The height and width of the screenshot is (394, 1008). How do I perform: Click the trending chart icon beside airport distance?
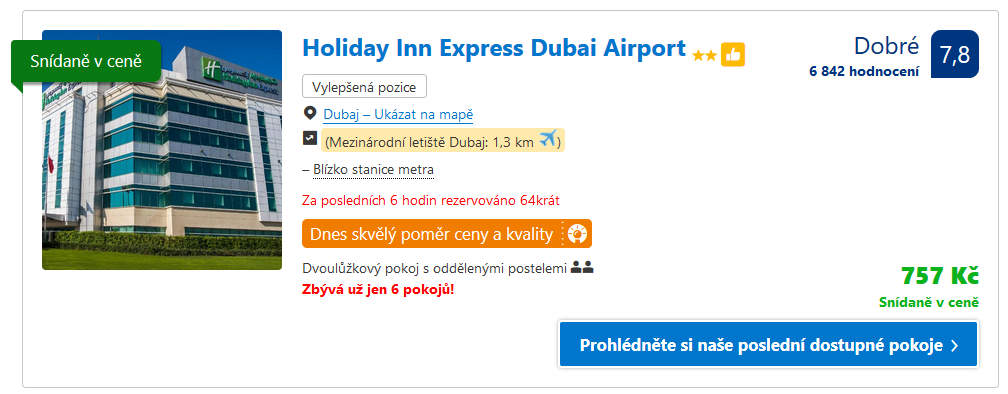(x=310, y=138)
